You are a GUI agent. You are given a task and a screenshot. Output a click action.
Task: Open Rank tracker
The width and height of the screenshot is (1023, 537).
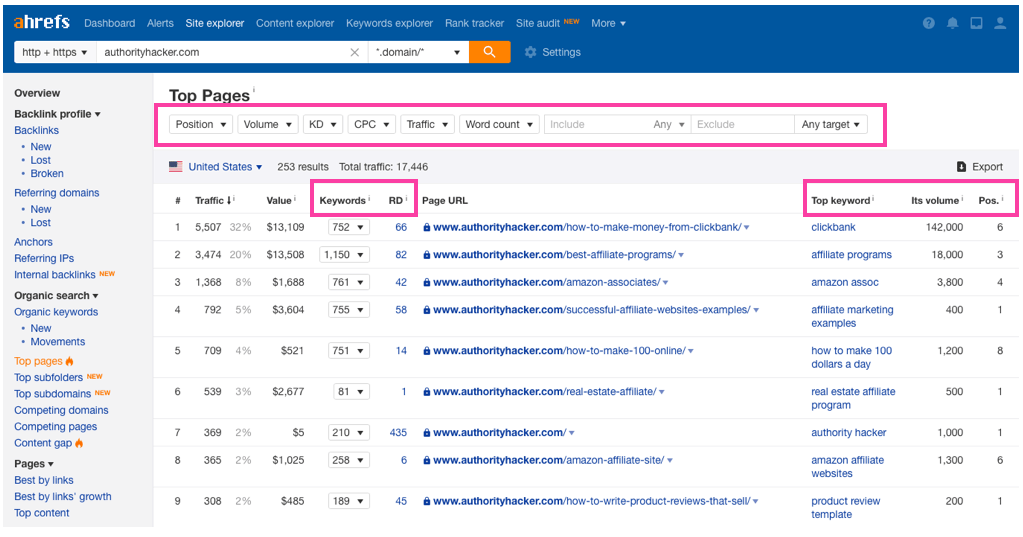pyautogui.click(x=474, y=23)
